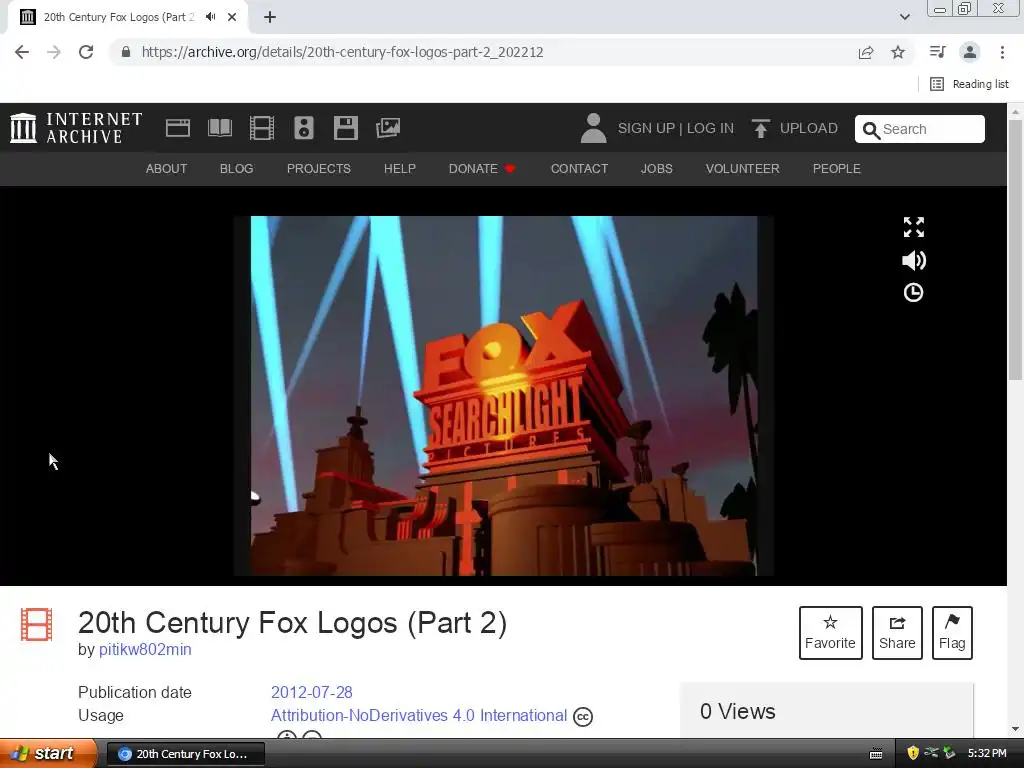The height and width of the screenshot is (768, 1024).
Task: Open the Texts book icon
Action: [x=220, y=128]
